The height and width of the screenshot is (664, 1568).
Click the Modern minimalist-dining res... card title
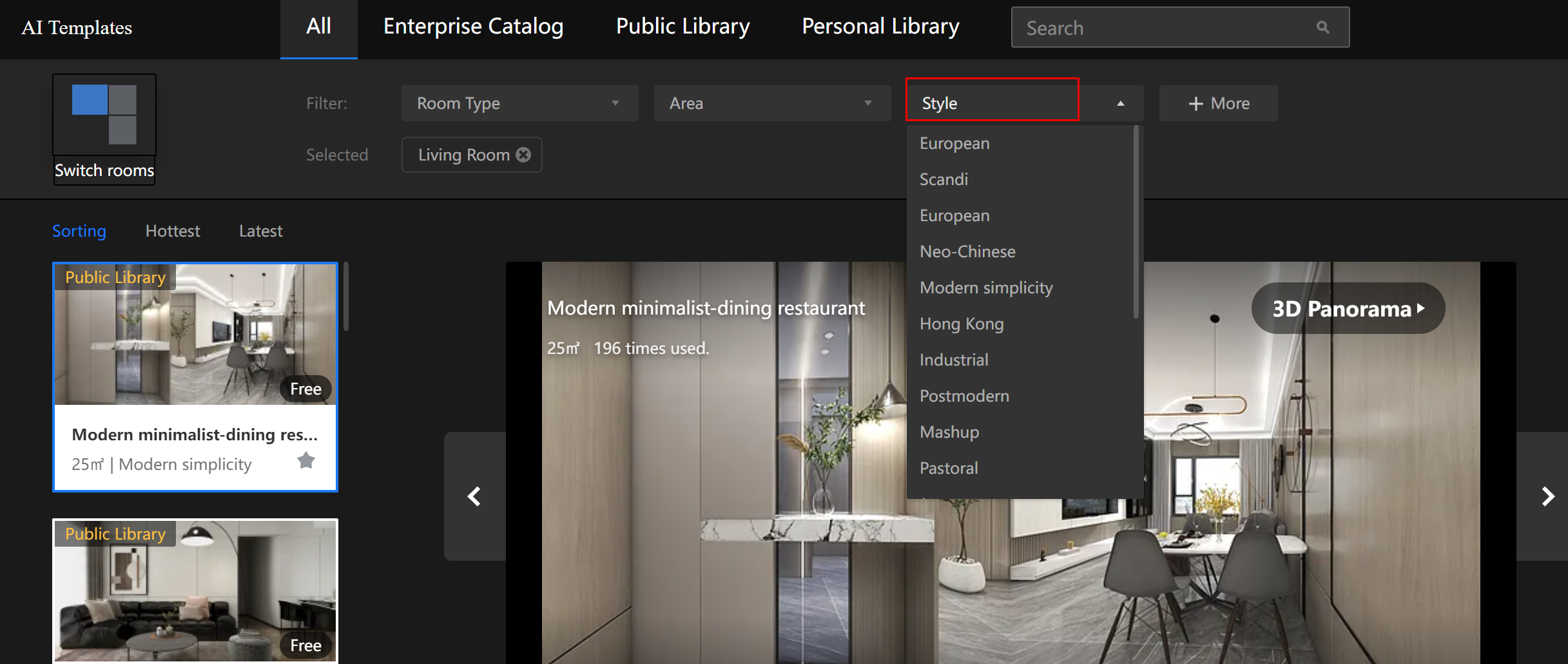pyautogui.click(x=195, y=435)
